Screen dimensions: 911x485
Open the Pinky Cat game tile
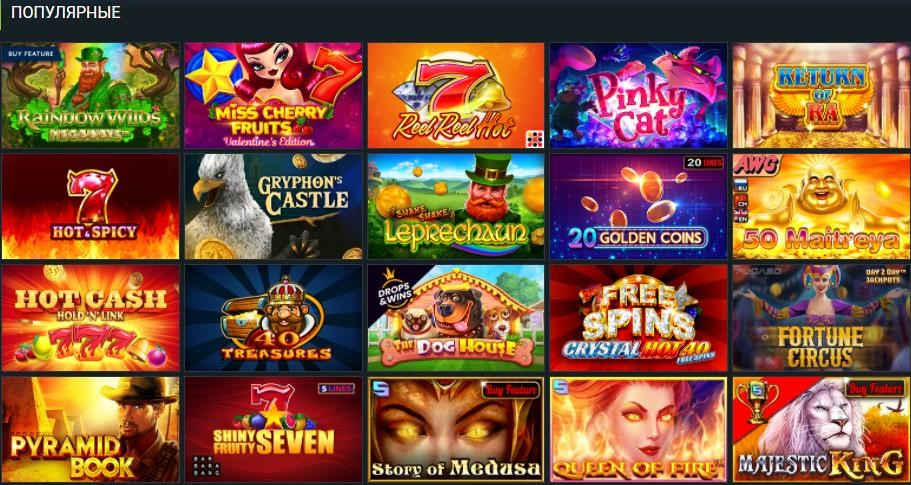pos(639,95)
